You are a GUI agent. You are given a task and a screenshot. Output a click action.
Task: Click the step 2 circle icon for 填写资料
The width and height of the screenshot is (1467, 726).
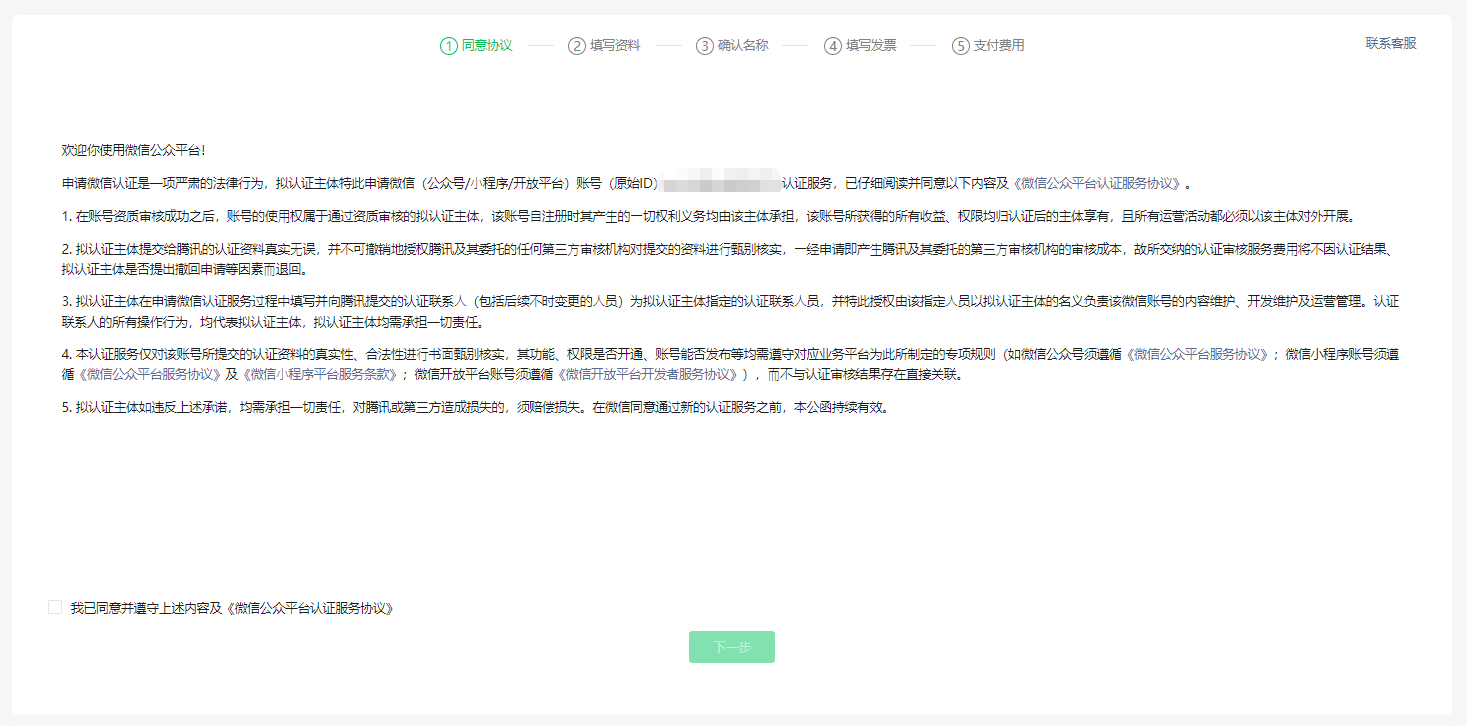[576, 46]
